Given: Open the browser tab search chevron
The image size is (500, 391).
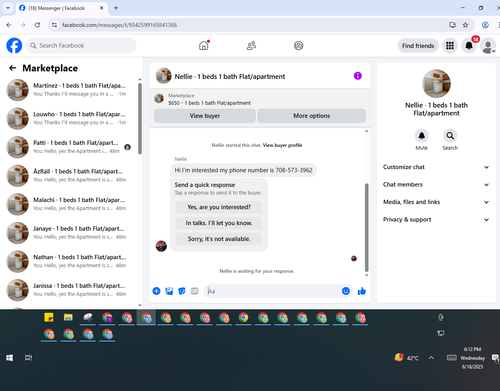Looking at the screenshot, I should point(8,8).
